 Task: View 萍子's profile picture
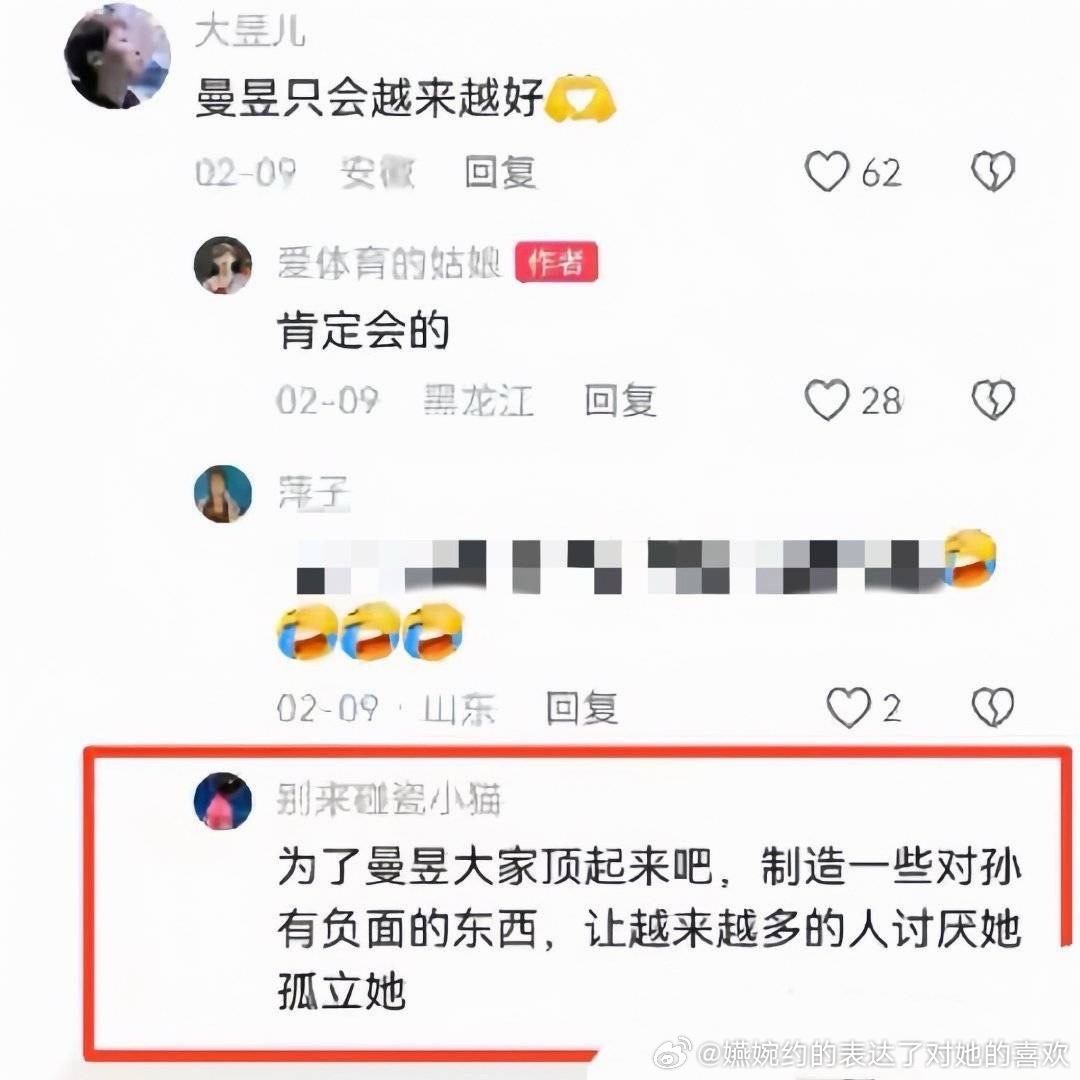click(x=222, y=494)
